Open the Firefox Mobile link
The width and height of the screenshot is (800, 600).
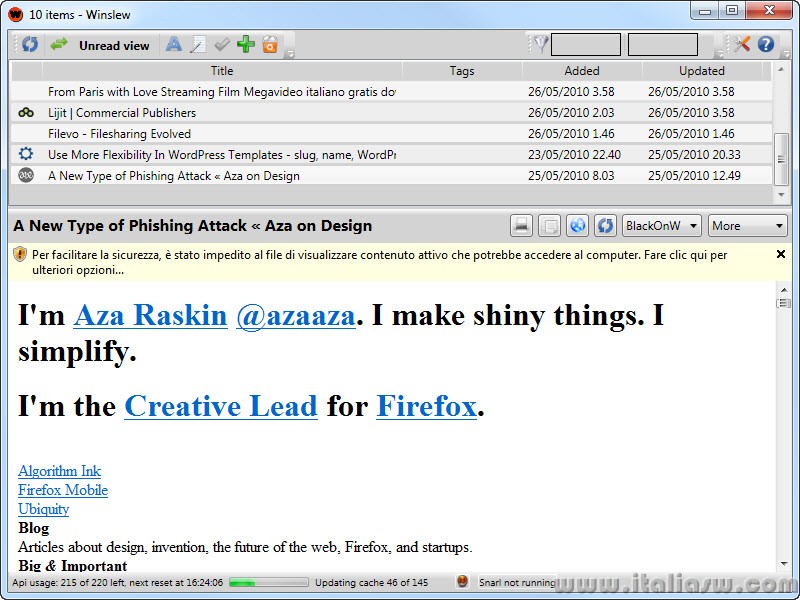[63, 490]
